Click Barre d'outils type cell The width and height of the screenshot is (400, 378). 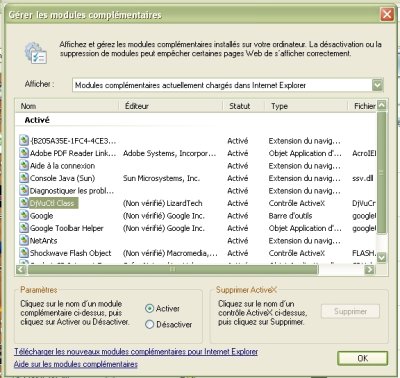click(290, 216)
